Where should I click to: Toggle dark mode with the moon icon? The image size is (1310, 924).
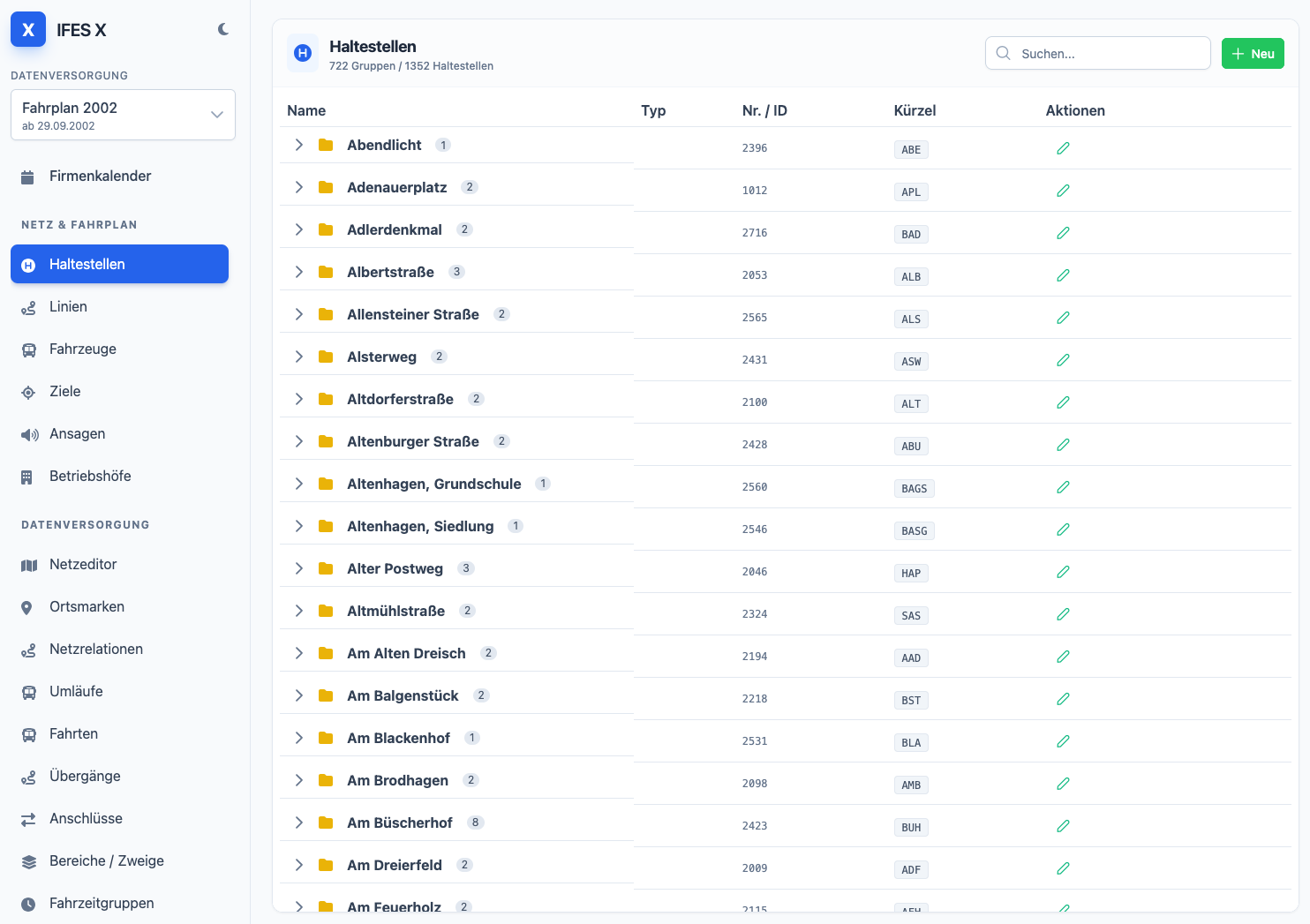tap(223, 29)
